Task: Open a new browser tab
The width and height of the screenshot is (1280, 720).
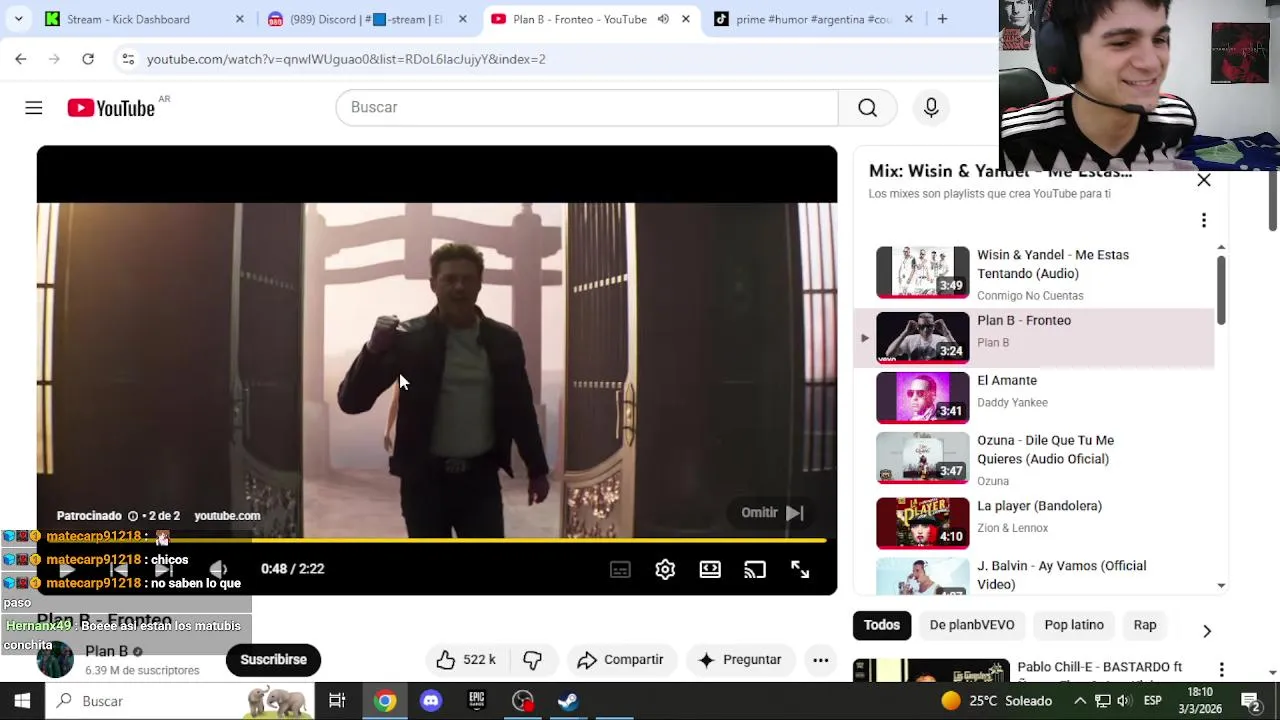Action: (942, 19)
